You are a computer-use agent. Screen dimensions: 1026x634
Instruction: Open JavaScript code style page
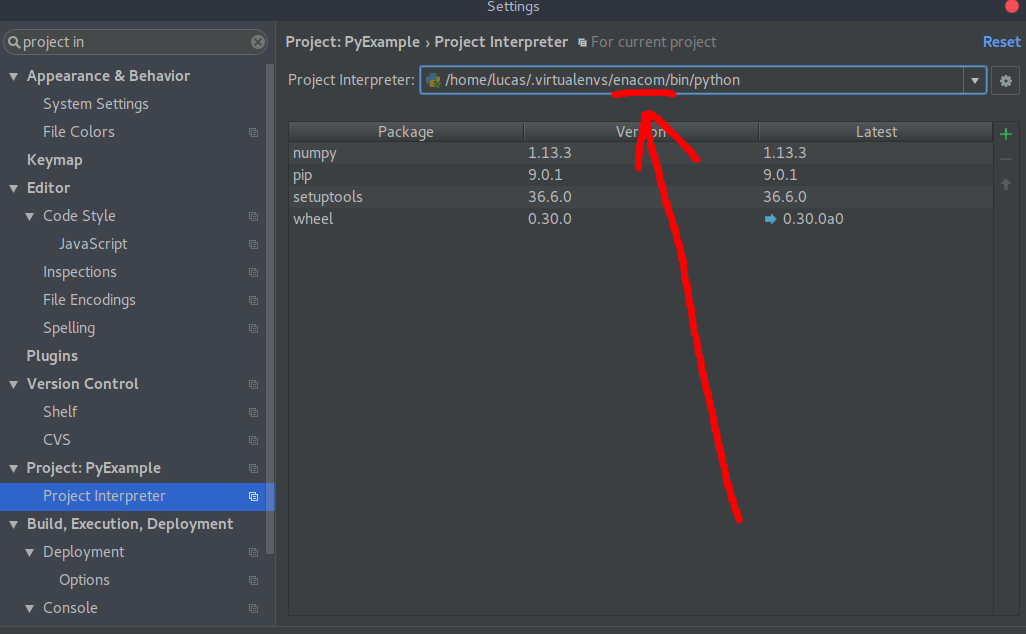pos(93,244)
